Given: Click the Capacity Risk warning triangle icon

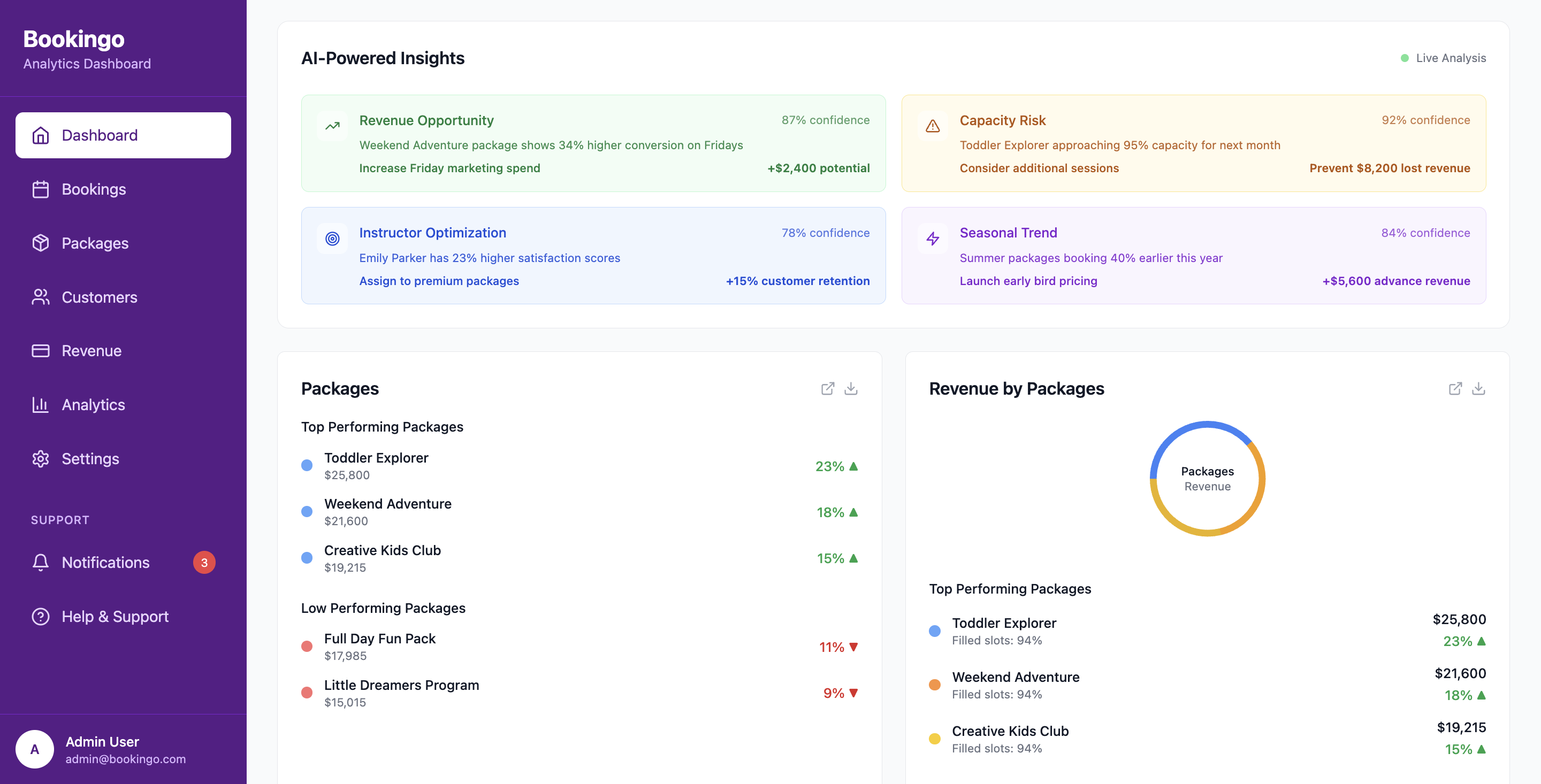Looking at the screenshot, I should (933, 126).
